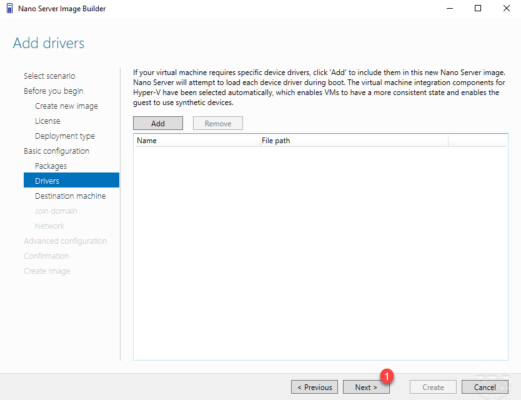This screenshot has width=521, height=400.
Task: Go to the Destination machine step
Action: click(x=70, y=196)
